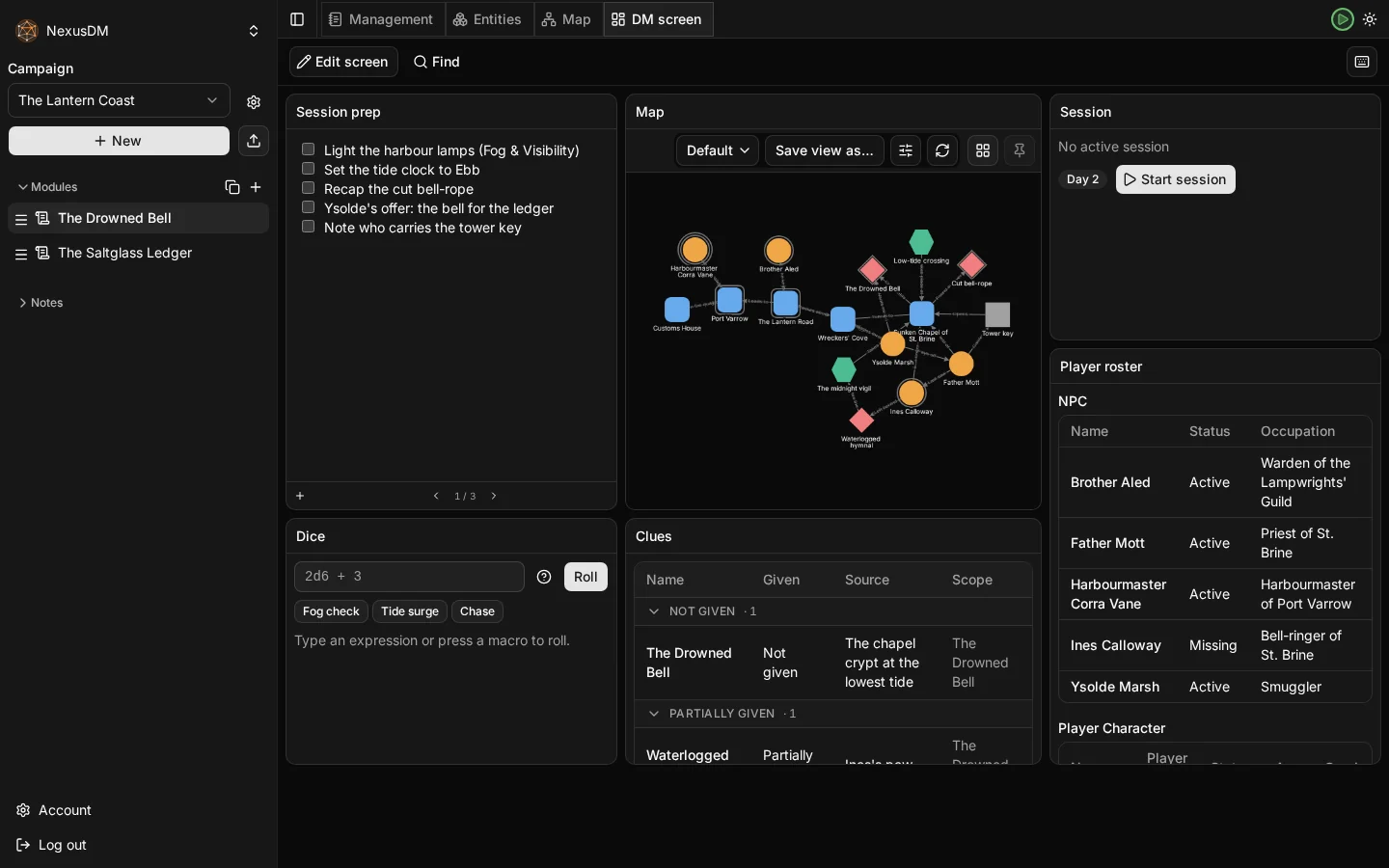1389x868 pixels.
Task: Open campaign settings gear icon
Action: 254,101
